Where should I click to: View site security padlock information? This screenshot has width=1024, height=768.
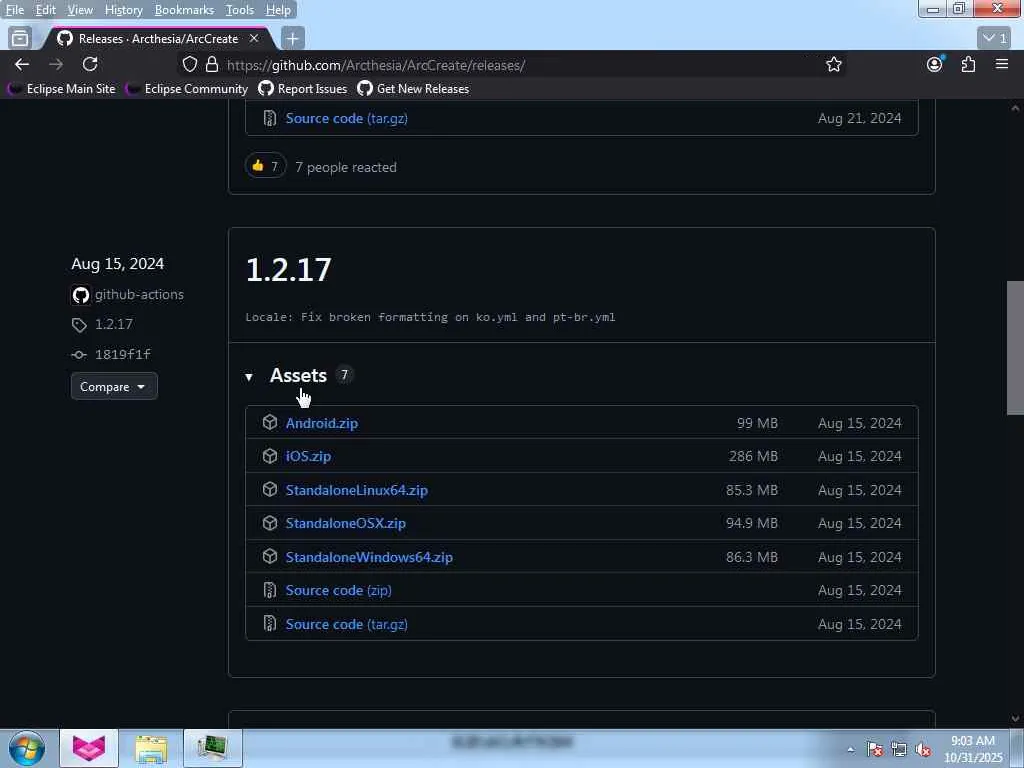click(x=212, y=64)
